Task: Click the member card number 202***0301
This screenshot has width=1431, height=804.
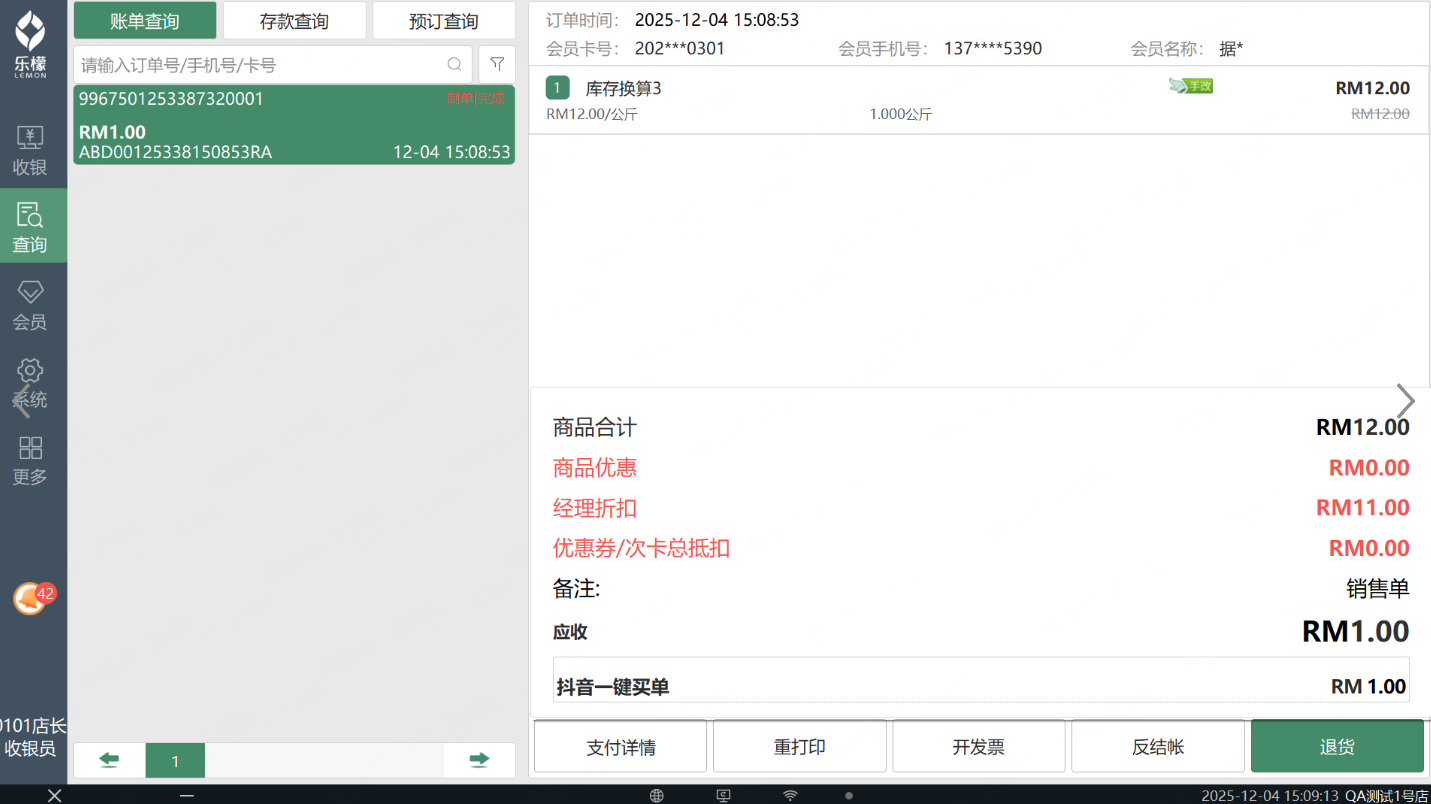Action: pyautogui.click(x=680, y=48)
